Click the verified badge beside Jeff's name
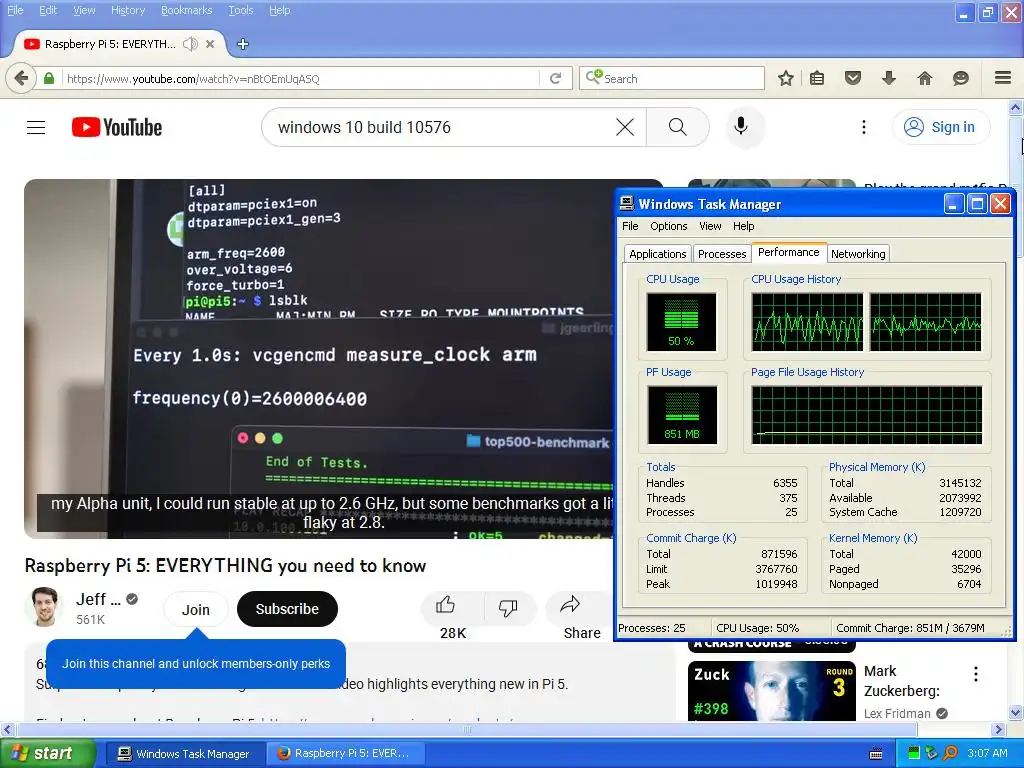1024x768 pixels. [132, 599]
